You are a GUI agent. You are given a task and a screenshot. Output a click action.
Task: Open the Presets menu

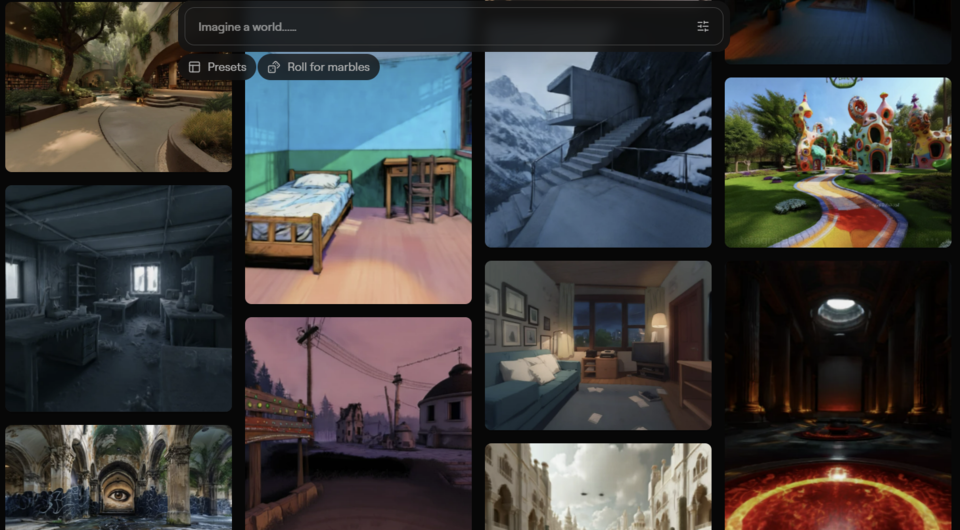click(217, 67)
